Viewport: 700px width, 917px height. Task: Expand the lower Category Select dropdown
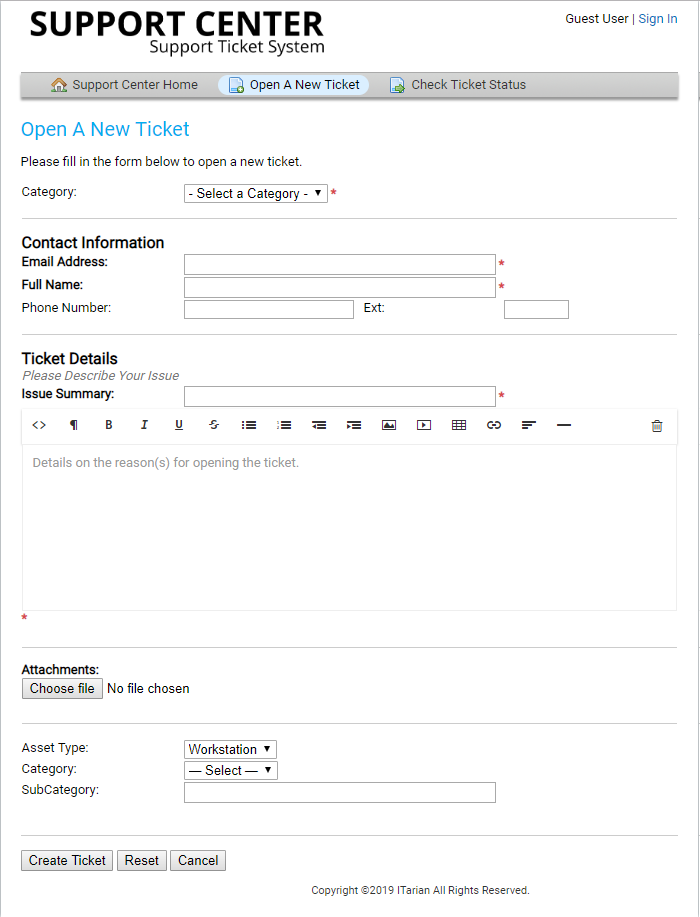pyautogui.click(x=230, y=770)
